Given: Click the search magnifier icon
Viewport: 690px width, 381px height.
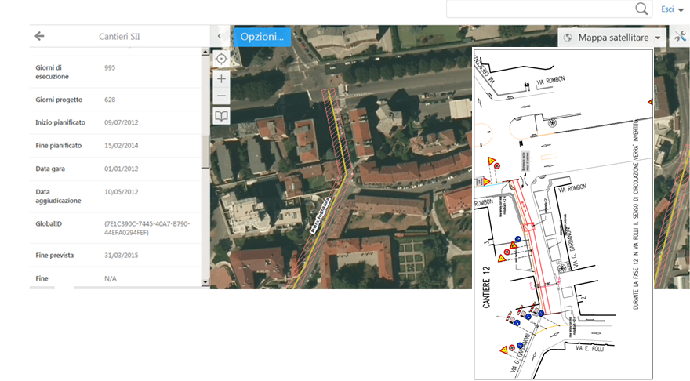Looking at the screenshot, I should tap(642, 8).
